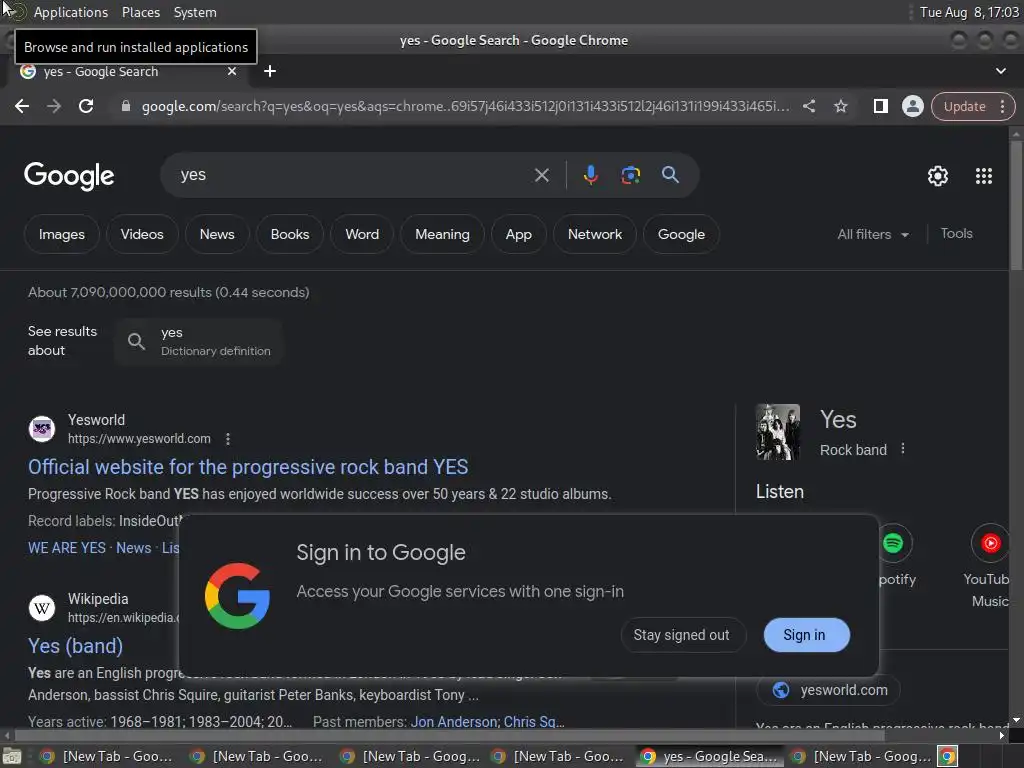Open more options beside Rock band
The image size is (1024, 768).
pyautogui.click(x=903, y=449)
